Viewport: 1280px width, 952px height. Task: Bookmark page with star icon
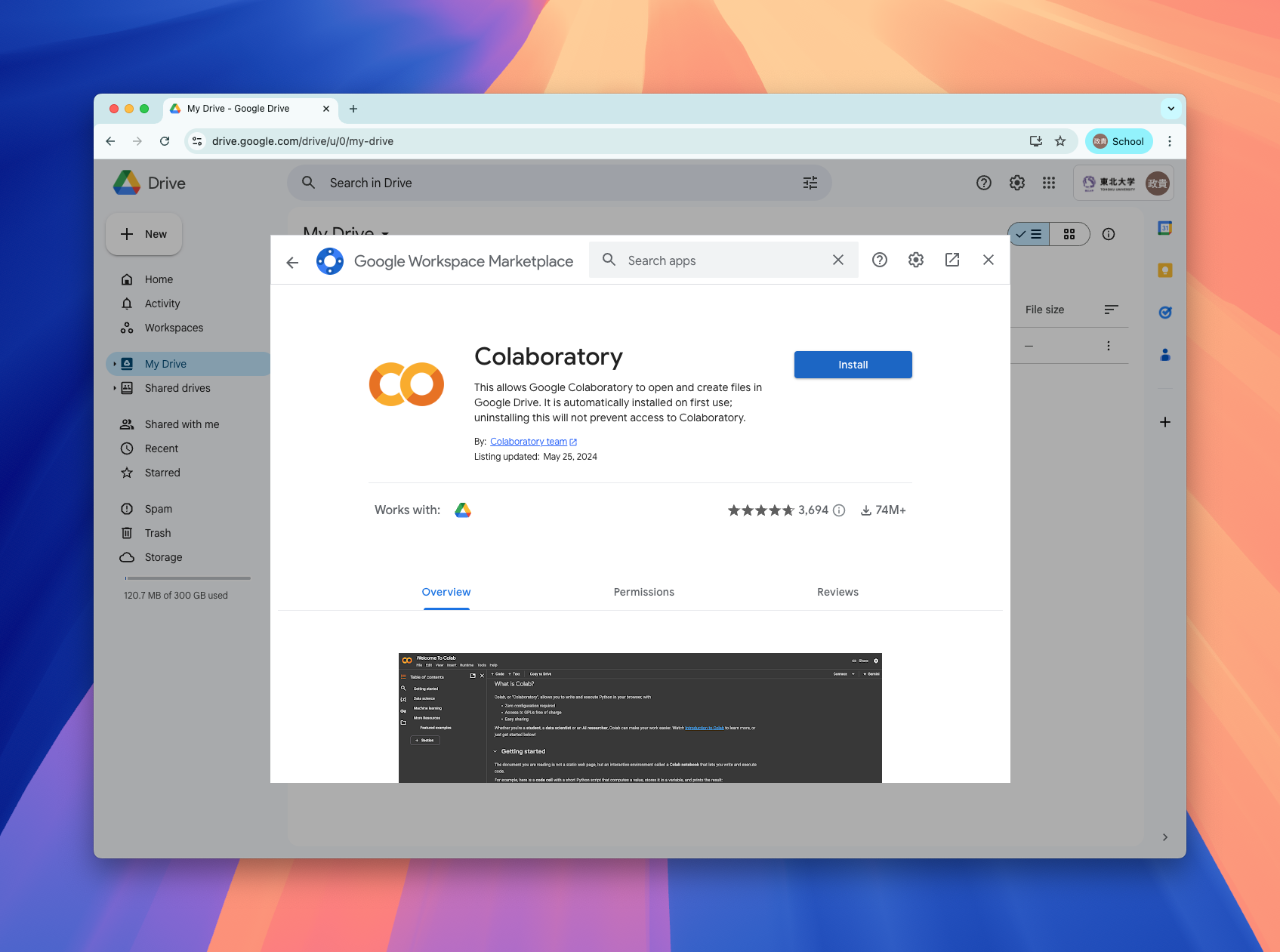[x=1060, y=141]
